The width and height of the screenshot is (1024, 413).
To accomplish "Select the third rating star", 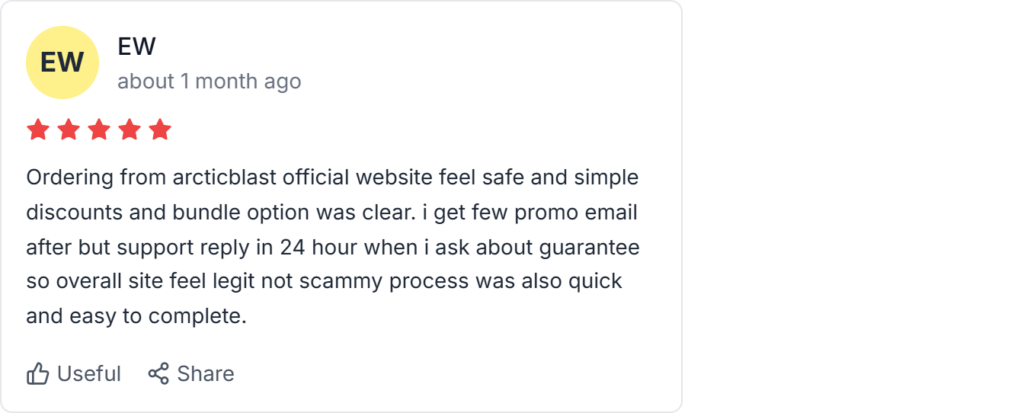I will (x=99, y=130).
